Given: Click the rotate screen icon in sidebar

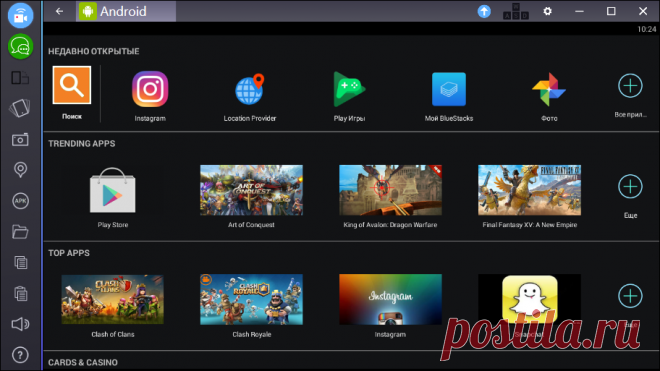Looking at the screenshot, I should tap(20, 108).
